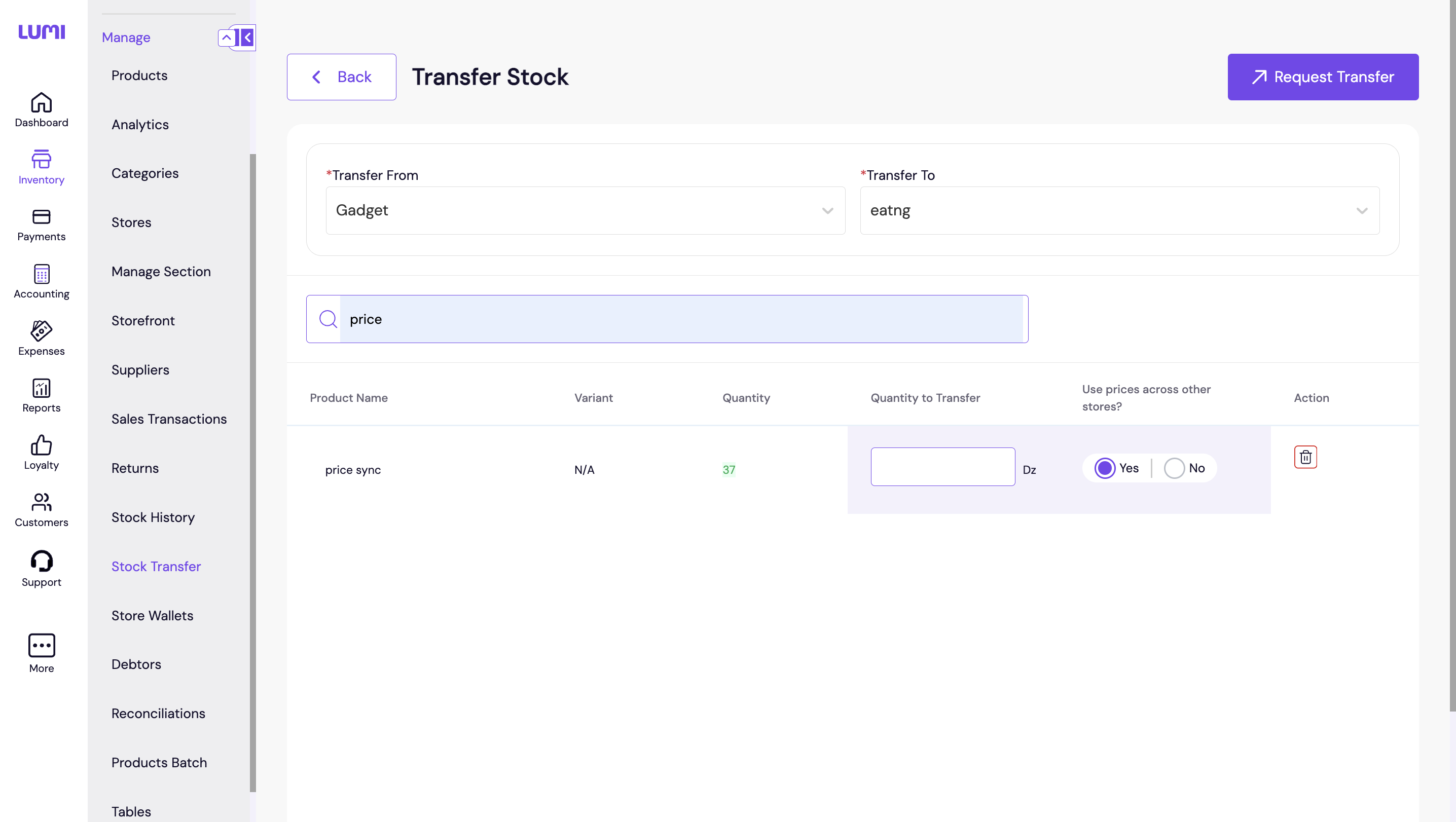
Task: Click the Payments card icon
Action: point(41,217)
